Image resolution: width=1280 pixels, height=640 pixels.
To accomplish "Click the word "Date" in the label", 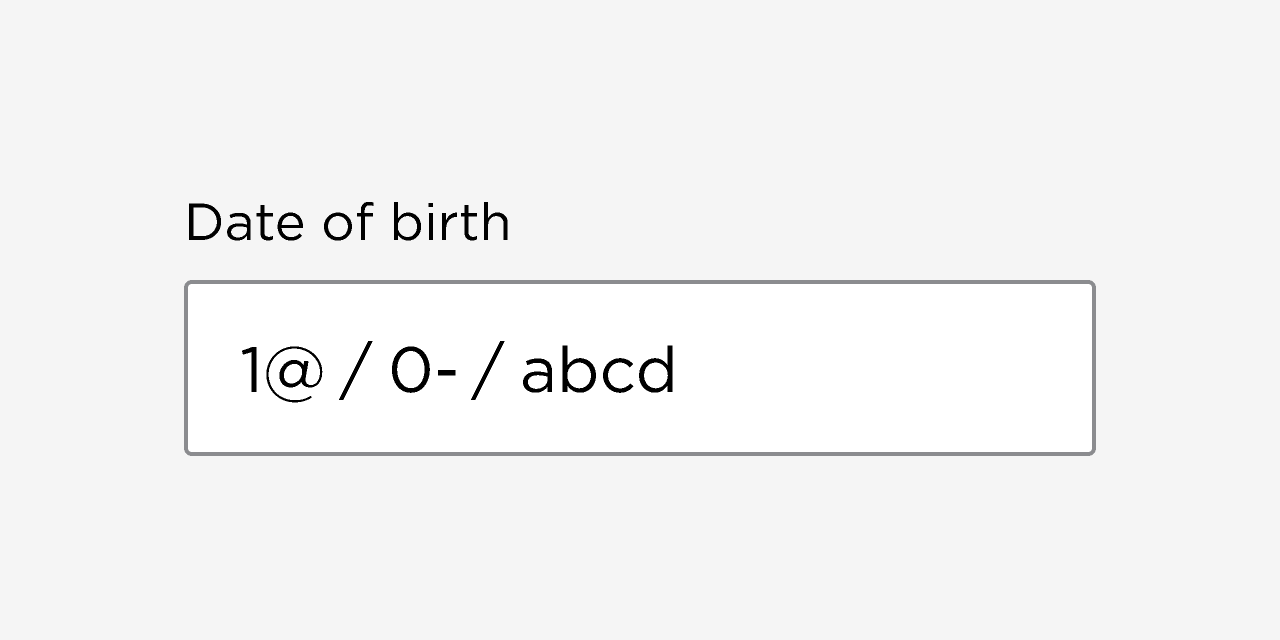I will (x=244, y=222).
